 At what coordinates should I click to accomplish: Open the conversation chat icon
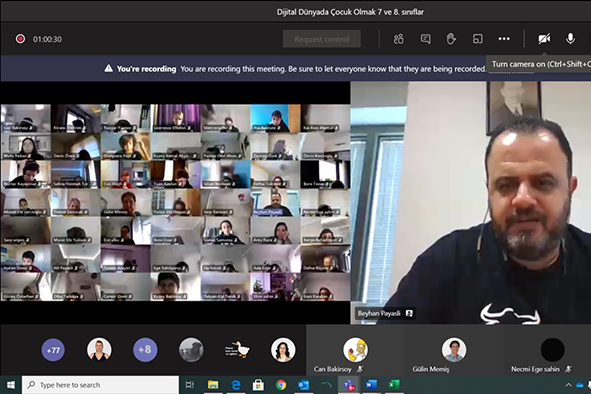(x=425, y=39)
